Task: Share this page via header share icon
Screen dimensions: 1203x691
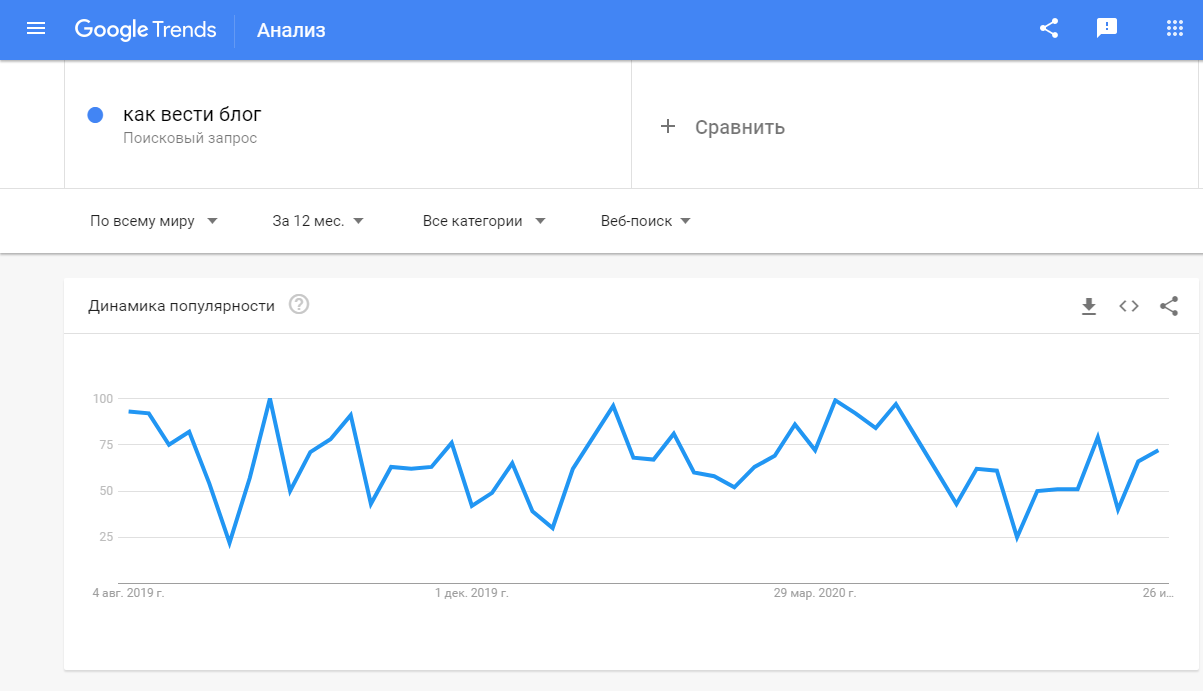Action: click(x=1049, y=29)
